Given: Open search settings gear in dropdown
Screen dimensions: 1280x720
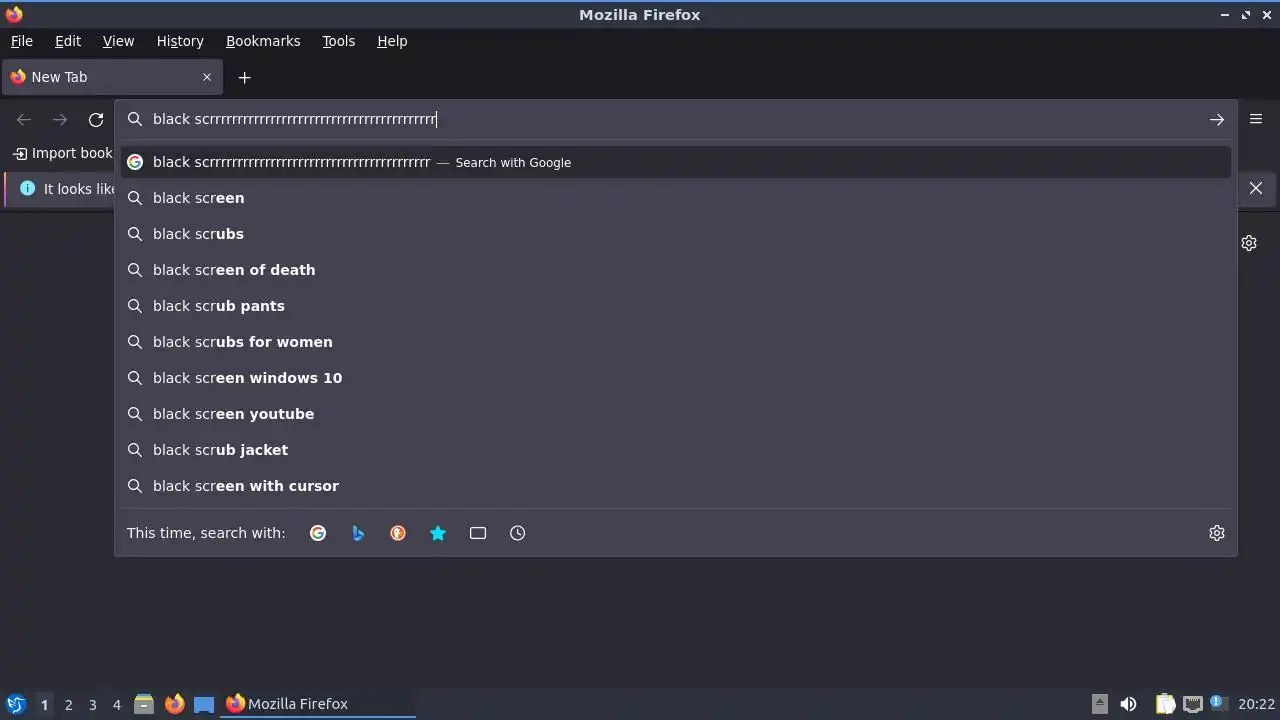Looking at the screenshot, I should tap(1217, 533).
